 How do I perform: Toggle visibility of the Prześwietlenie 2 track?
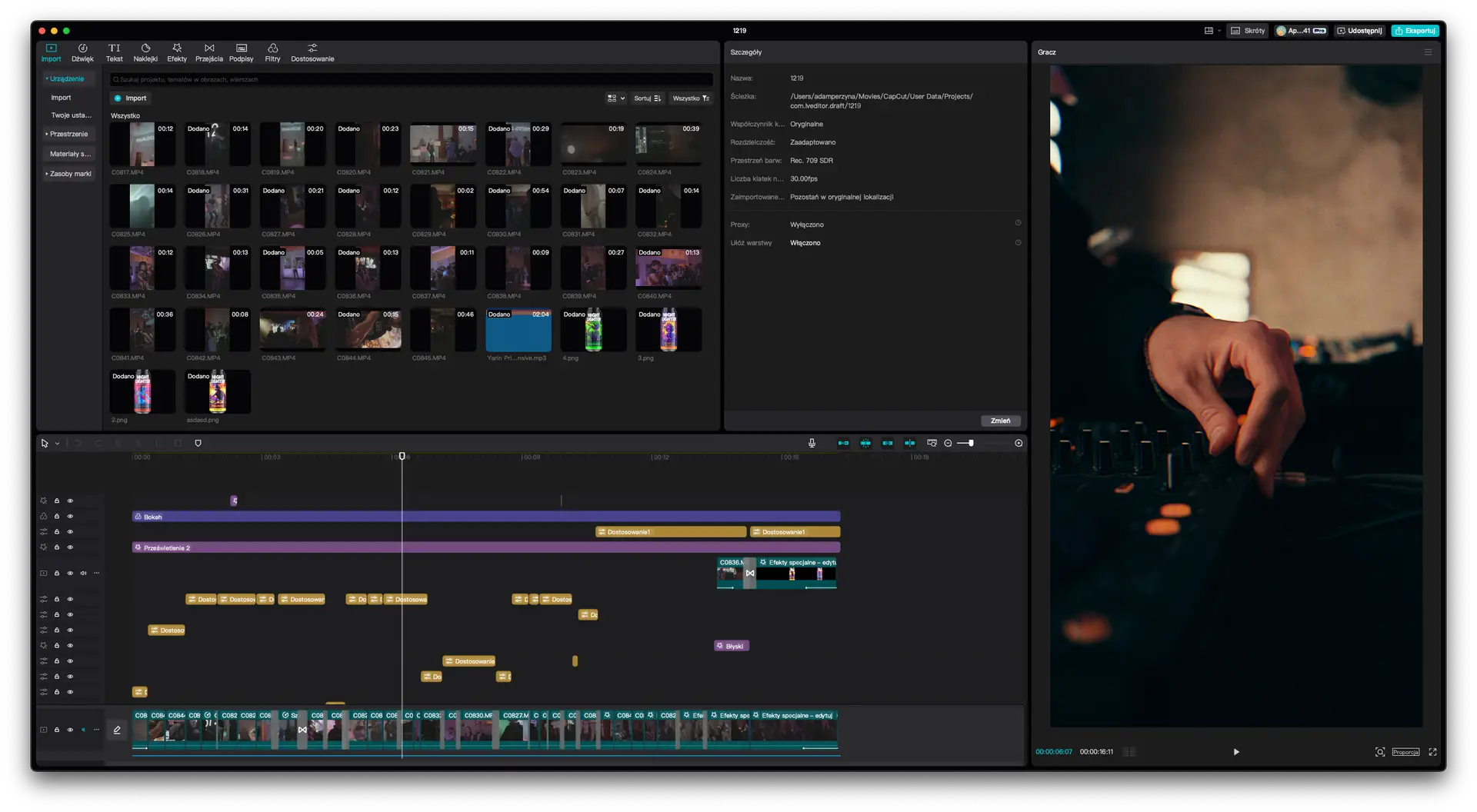[70, 547]
